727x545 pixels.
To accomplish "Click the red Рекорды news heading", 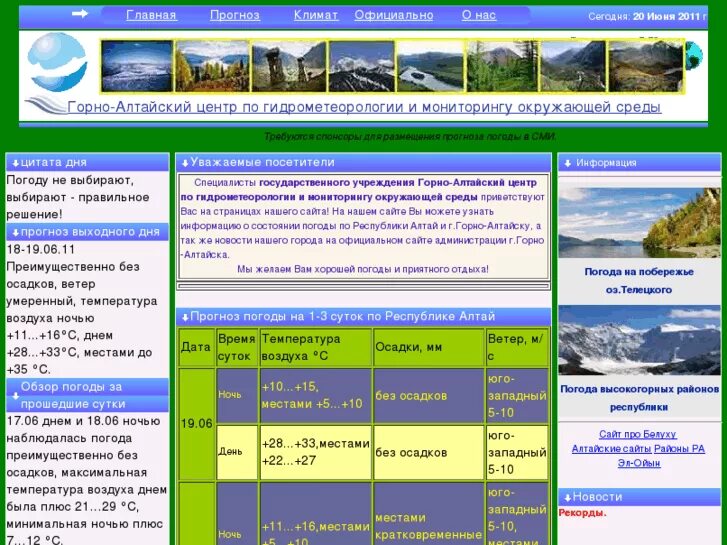I will (582, 513).
